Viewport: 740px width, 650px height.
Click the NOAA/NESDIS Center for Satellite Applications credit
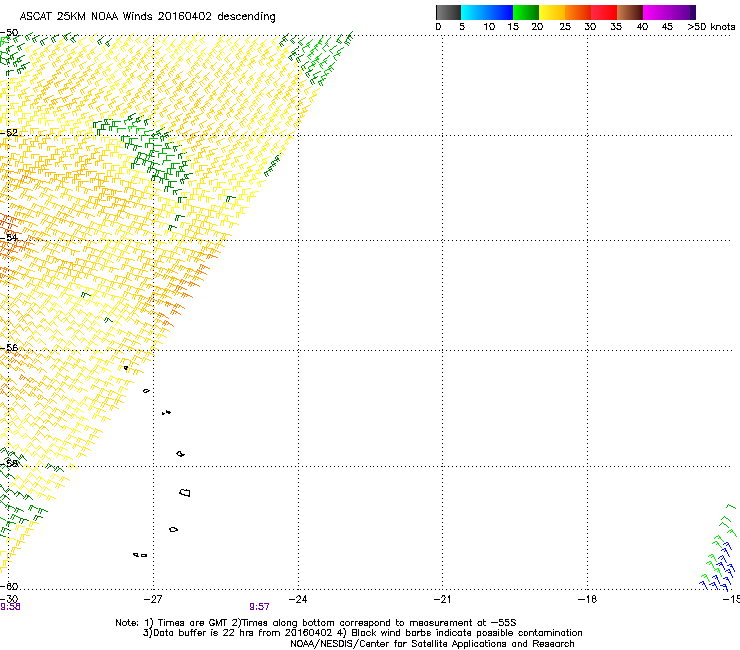click(432, 644)
